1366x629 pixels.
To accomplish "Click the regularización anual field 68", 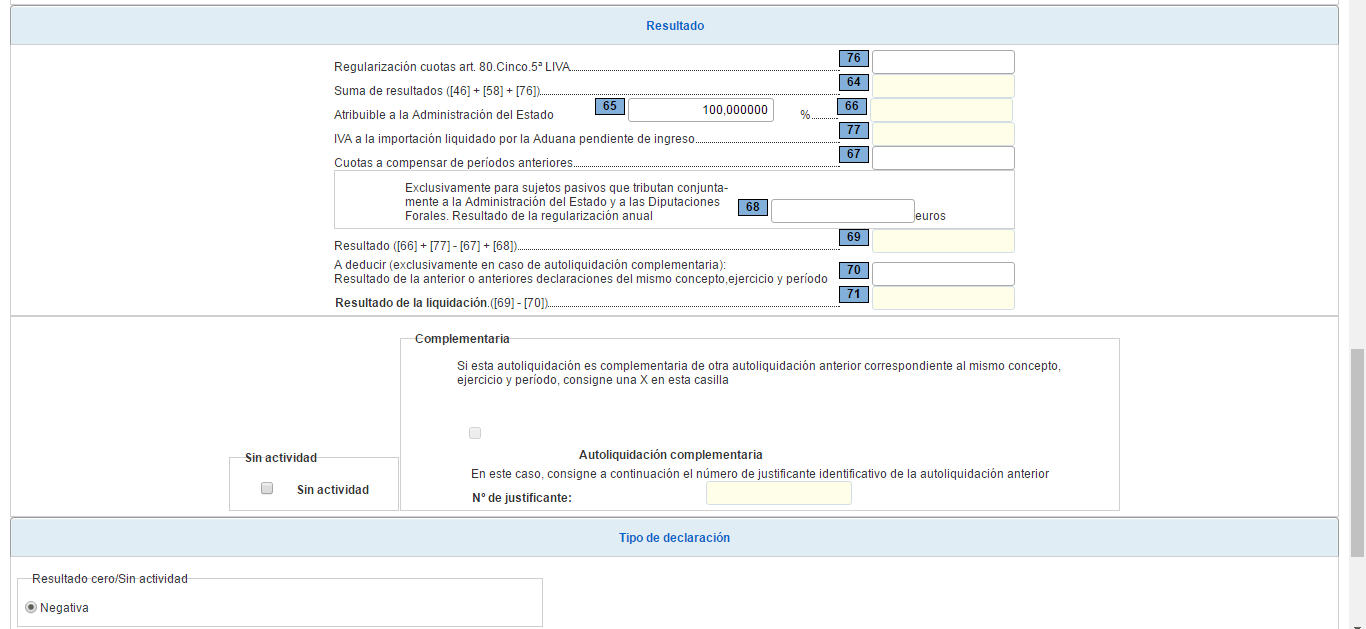I will point(842,211).
